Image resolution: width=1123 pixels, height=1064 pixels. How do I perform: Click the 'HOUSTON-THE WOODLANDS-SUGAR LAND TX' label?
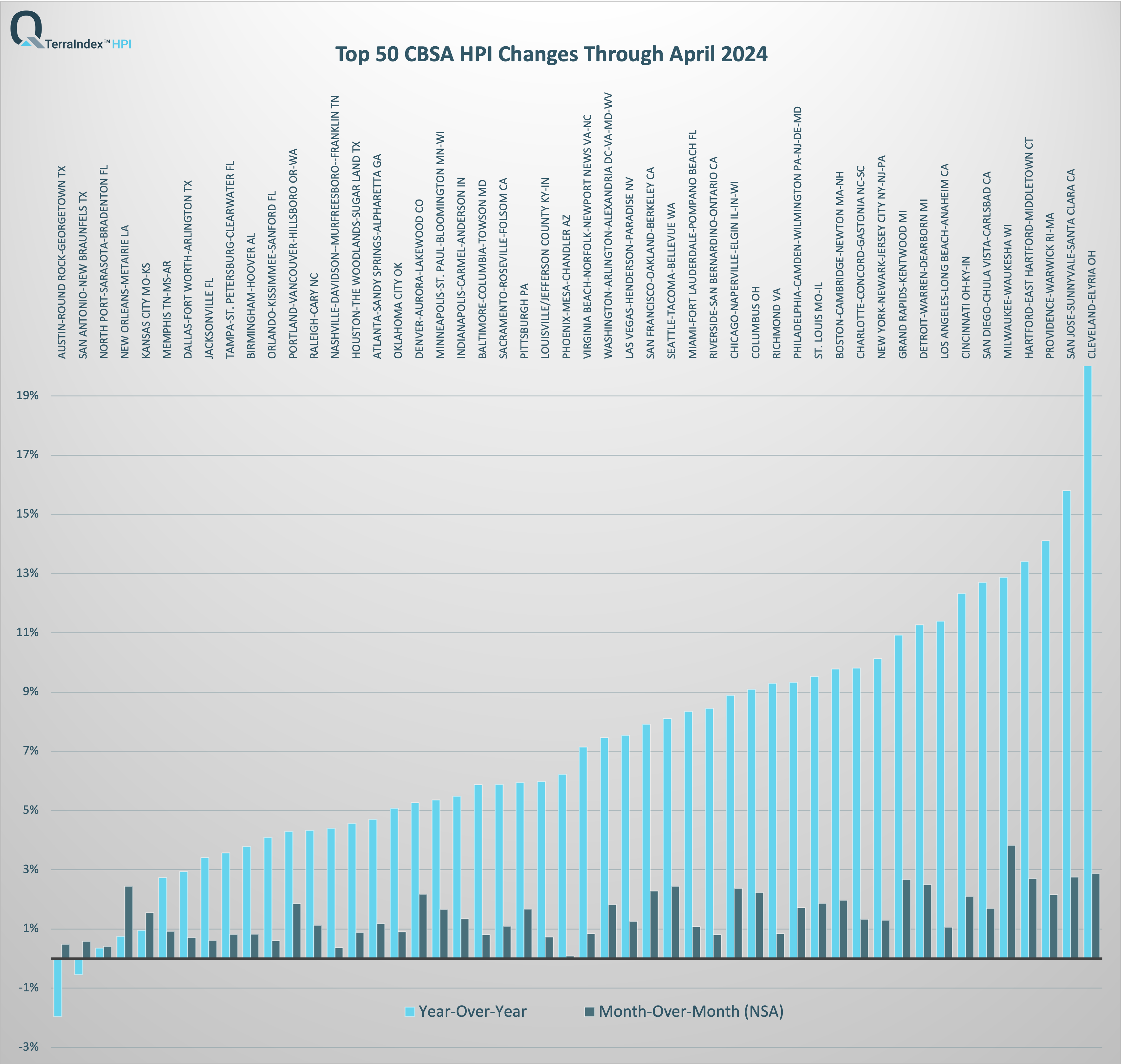[356, 250]
